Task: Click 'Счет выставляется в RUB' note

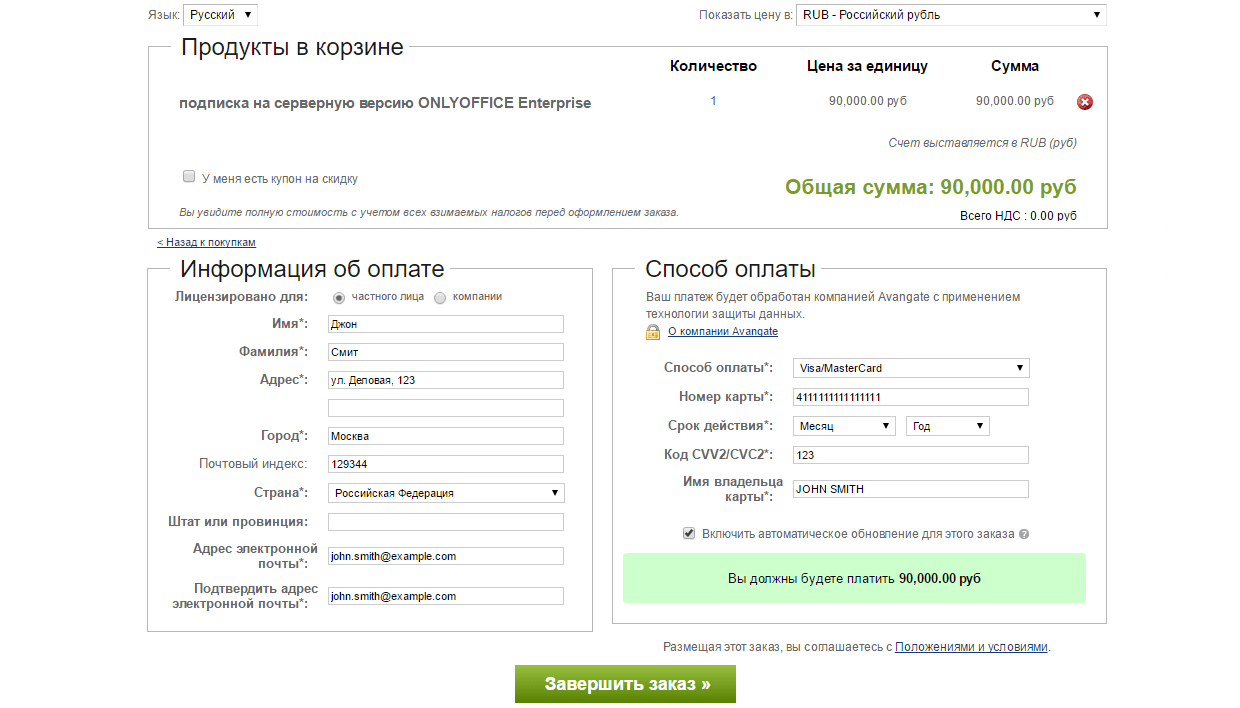Action: coord(982,143)
